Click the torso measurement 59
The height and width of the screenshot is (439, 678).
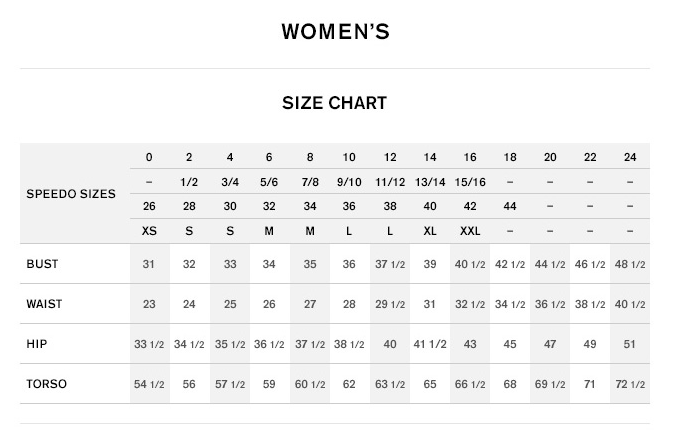[x=269, y=383]
